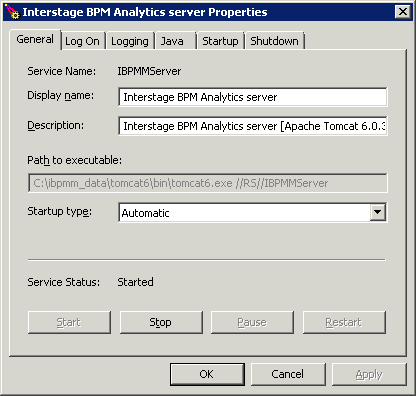
Task: Click into the Display name field
Action: pos(253,97)
